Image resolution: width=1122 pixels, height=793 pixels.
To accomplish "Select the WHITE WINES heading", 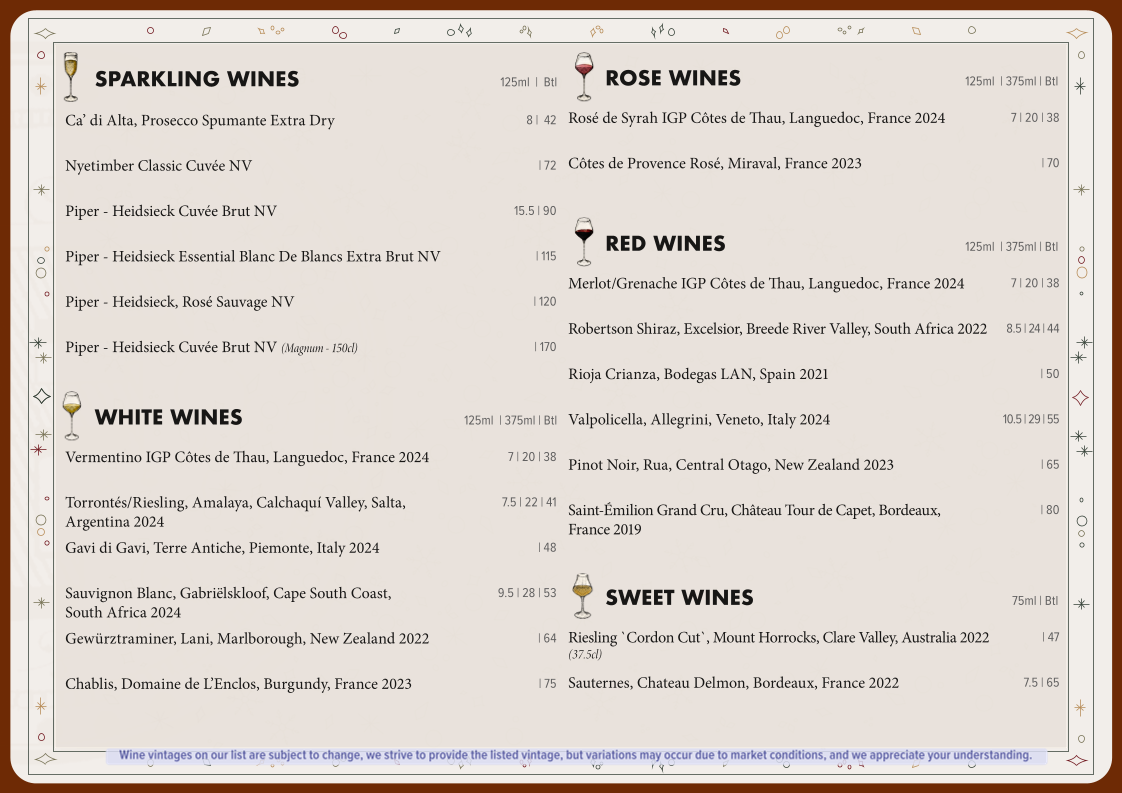I will pyautogui.click(x=168, y=417).
